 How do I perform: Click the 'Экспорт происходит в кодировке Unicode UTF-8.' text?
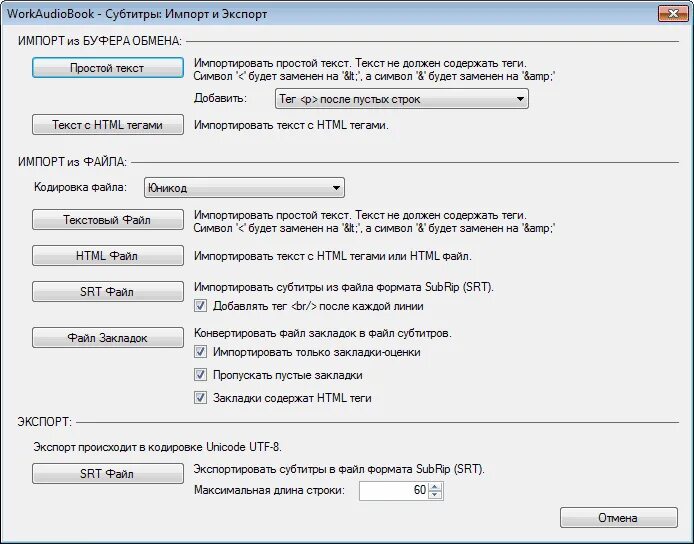coord(158,447)
